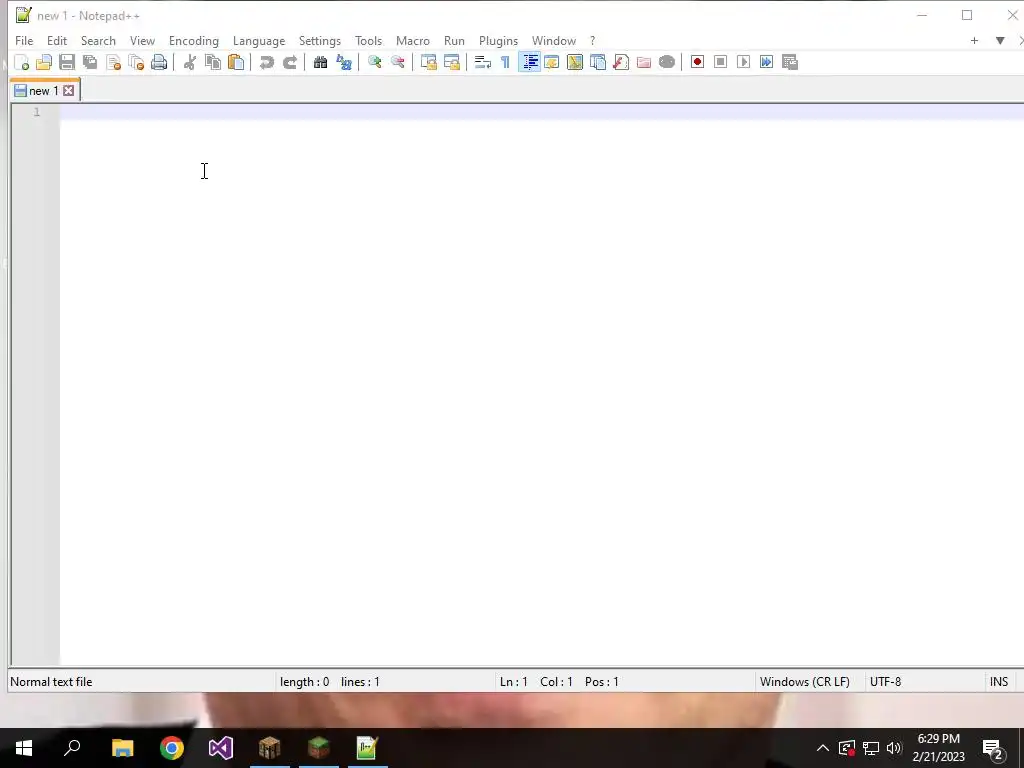Launch Chrome from the taskbar
The width and height of the screenshot is (1024, 768).
172,748
